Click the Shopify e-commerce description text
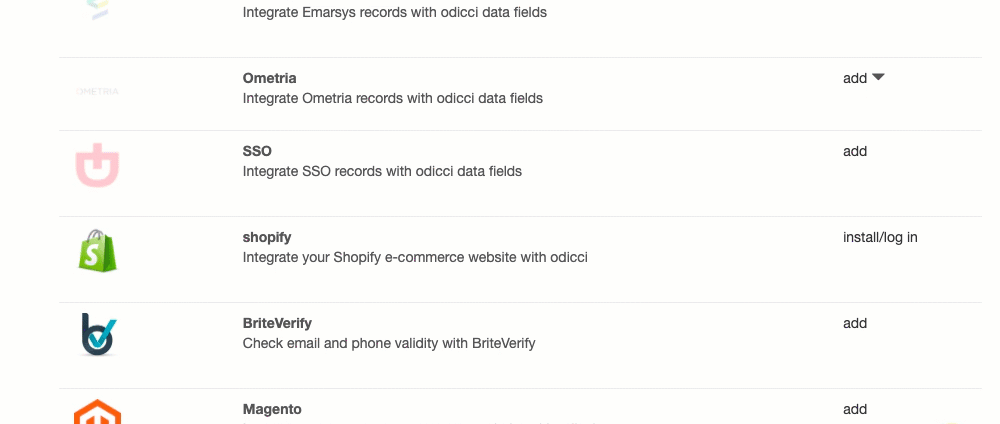Viewport: 1000px width, 424px height. pyautogui.click(x=415, y=257)
